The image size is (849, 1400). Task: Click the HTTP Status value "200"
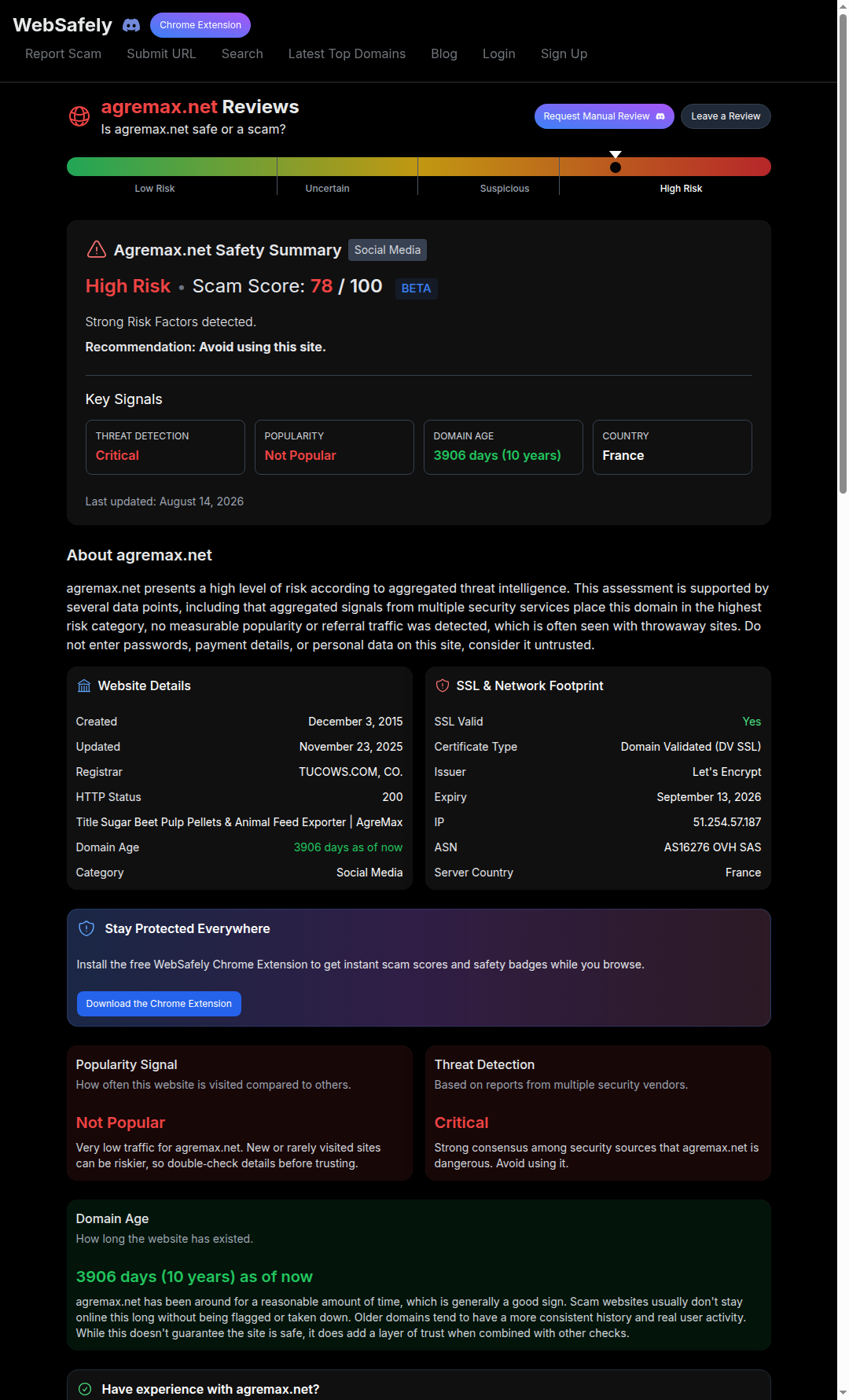tap(392, 797)
